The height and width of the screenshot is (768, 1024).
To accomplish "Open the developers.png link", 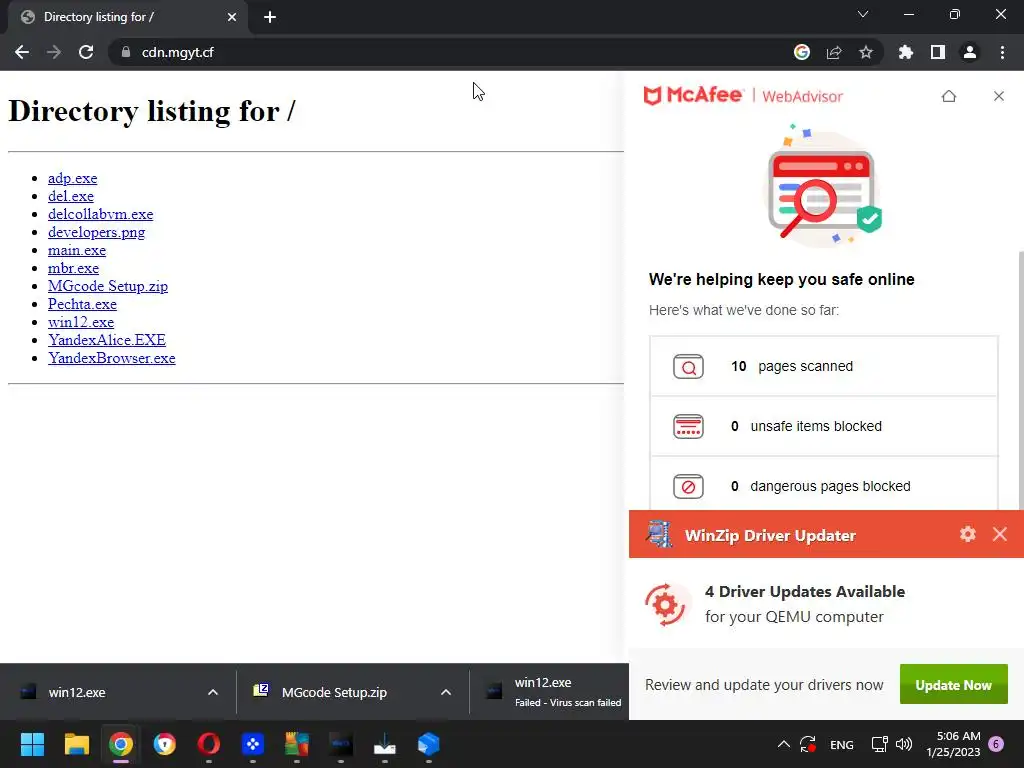I will [97, 232].
